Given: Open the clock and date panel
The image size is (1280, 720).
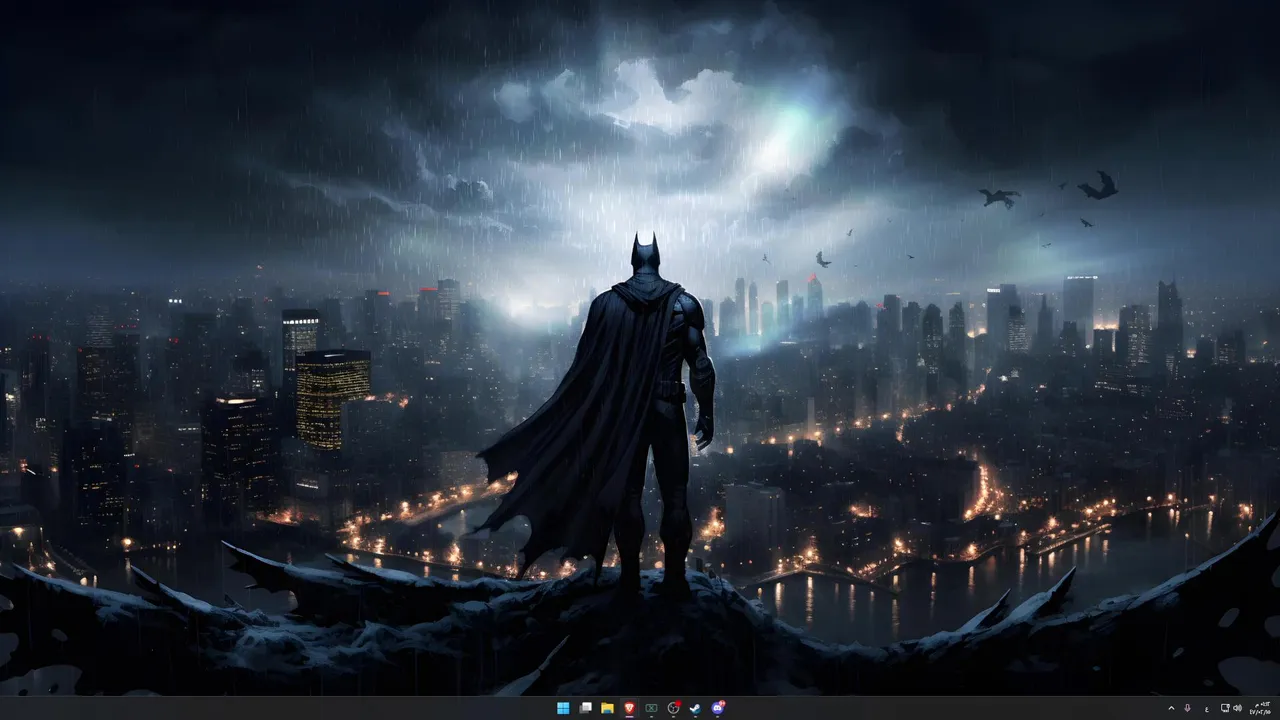Looking at the screenshot, I should coord(1261,708).
